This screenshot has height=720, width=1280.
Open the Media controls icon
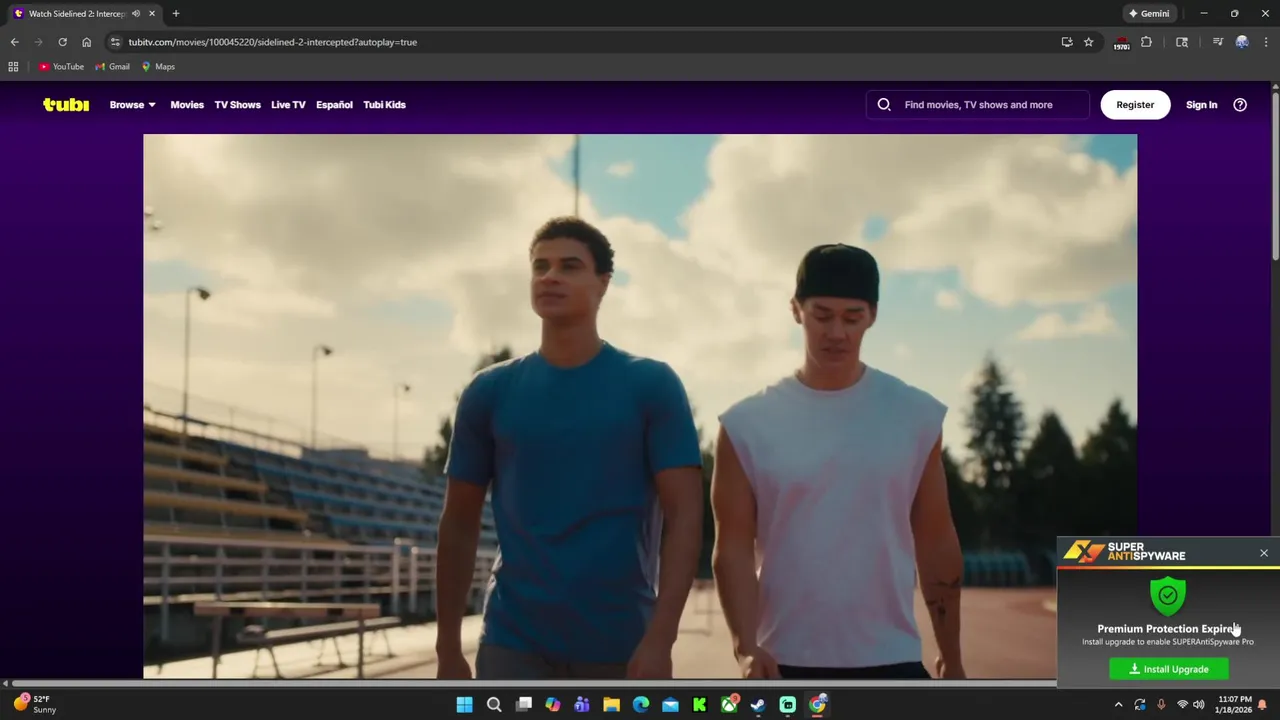(1217, 42)
